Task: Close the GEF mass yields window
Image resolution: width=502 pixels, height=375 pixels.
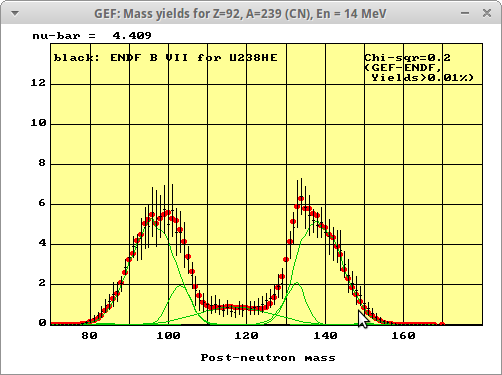Action: tap(487, 13)
